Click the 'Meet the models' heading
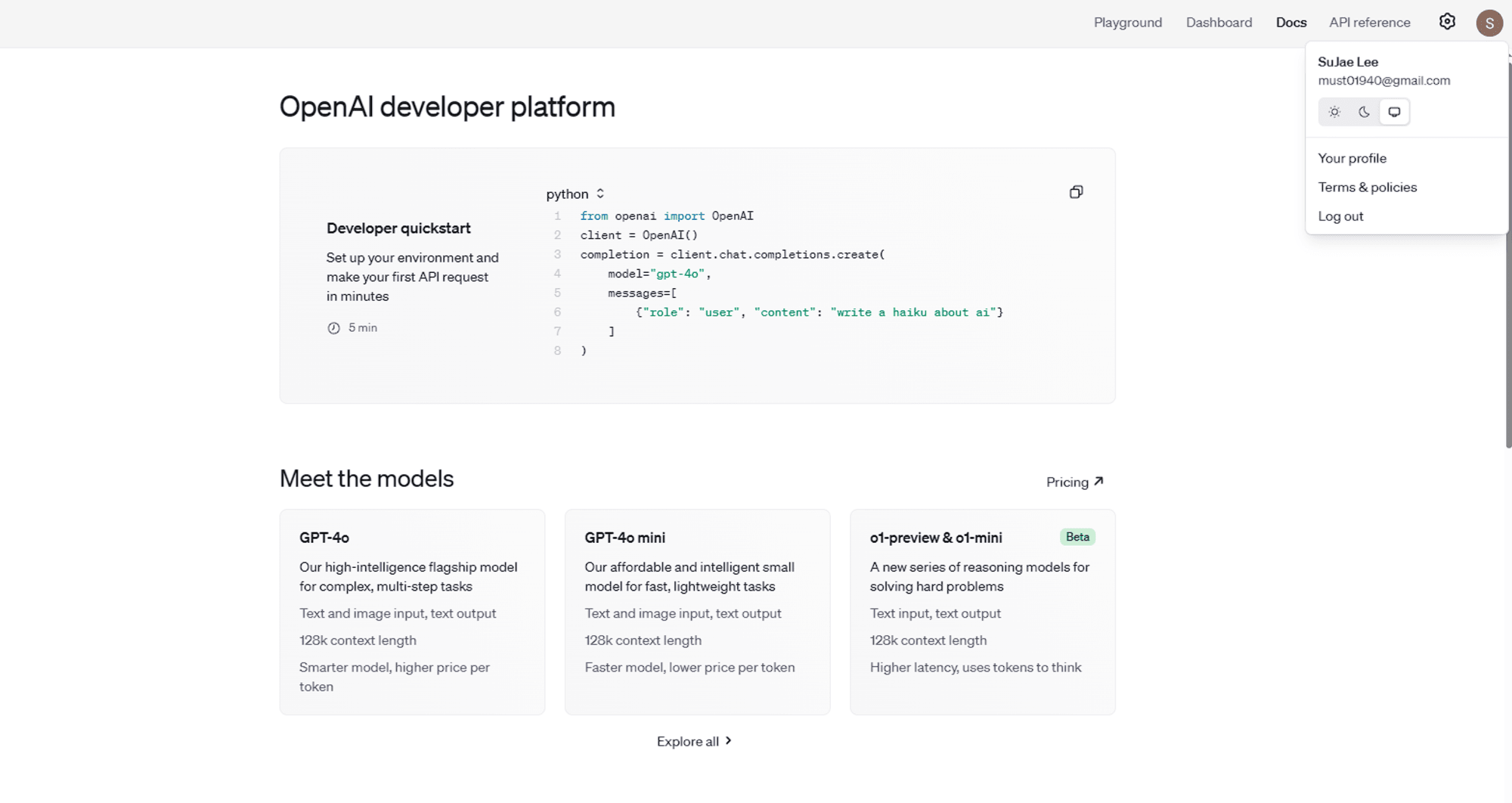 367,479
